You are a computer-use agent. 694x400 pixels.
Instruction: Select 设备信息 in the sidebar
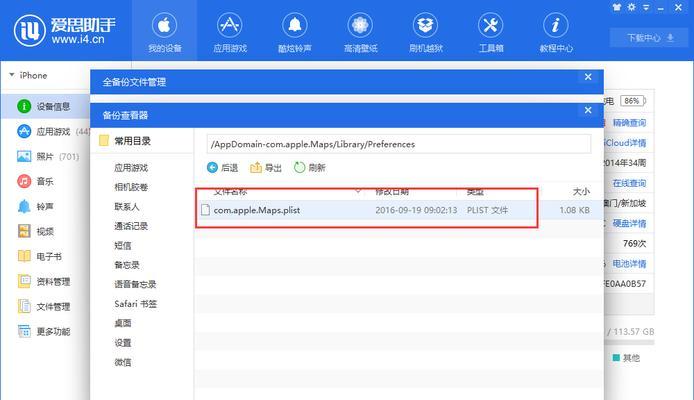[44, 106]
